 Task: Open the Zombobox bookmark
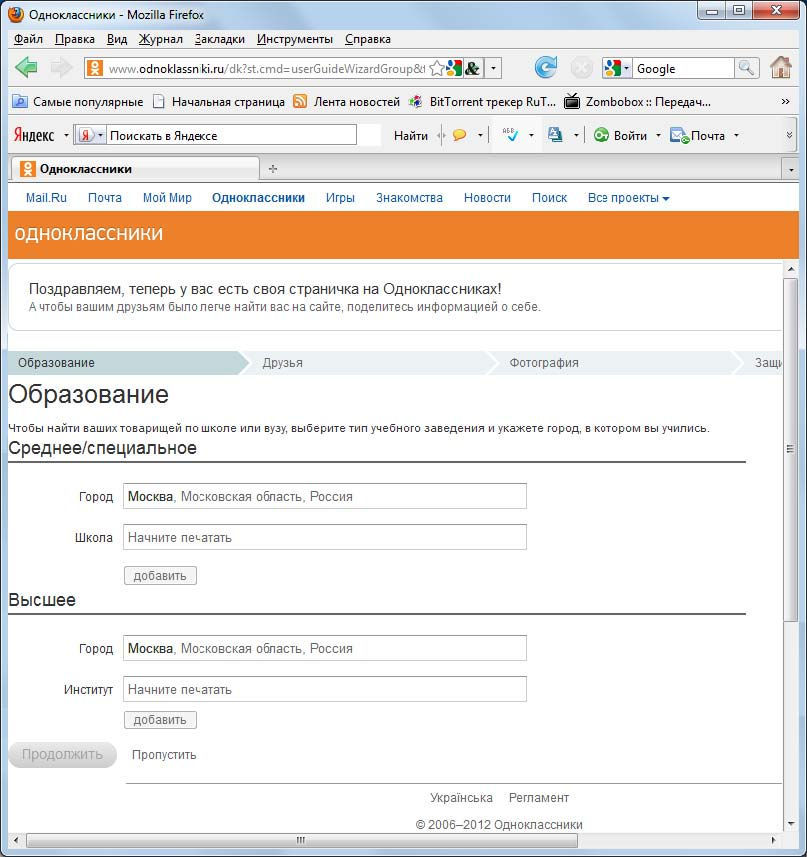(x=638, y=102)
